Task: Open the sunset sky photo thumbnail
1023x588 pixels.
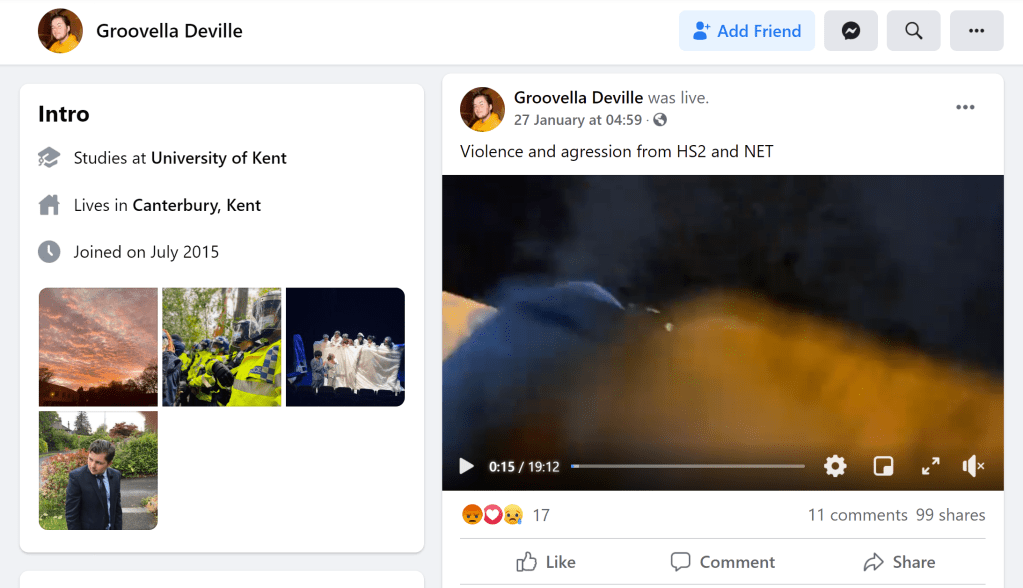Action: 98,347
